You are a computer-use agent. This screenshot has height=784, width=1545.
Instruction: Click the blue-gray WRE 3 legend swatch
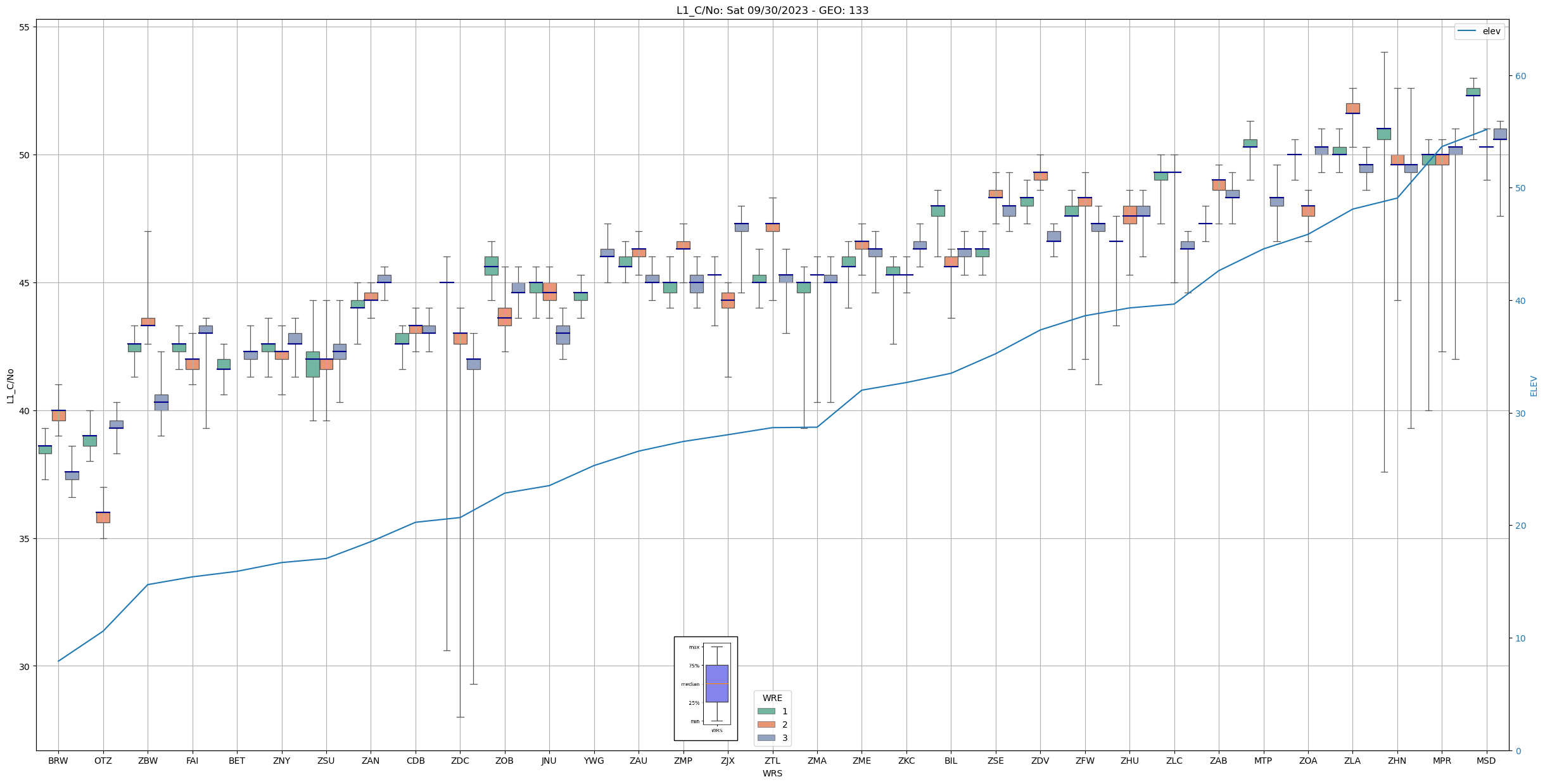click(x=766, y=738)
